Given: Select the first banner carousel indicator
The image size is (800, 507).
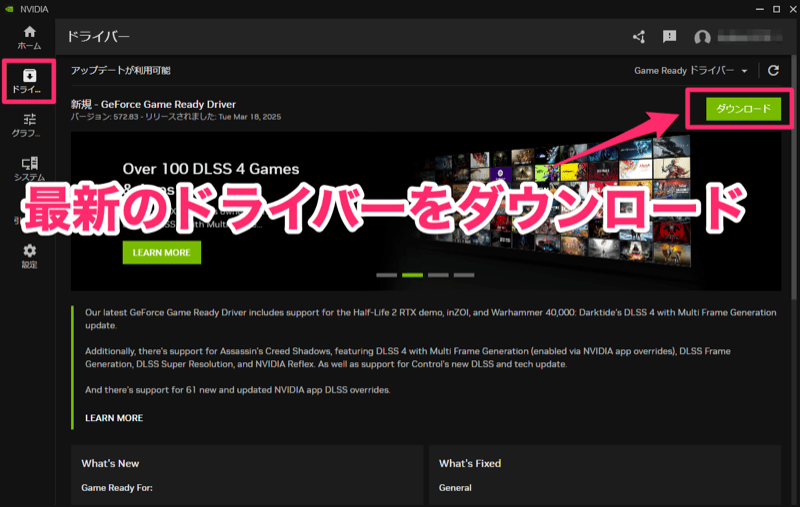Looking at the screenshot, I should coord(386,274).
